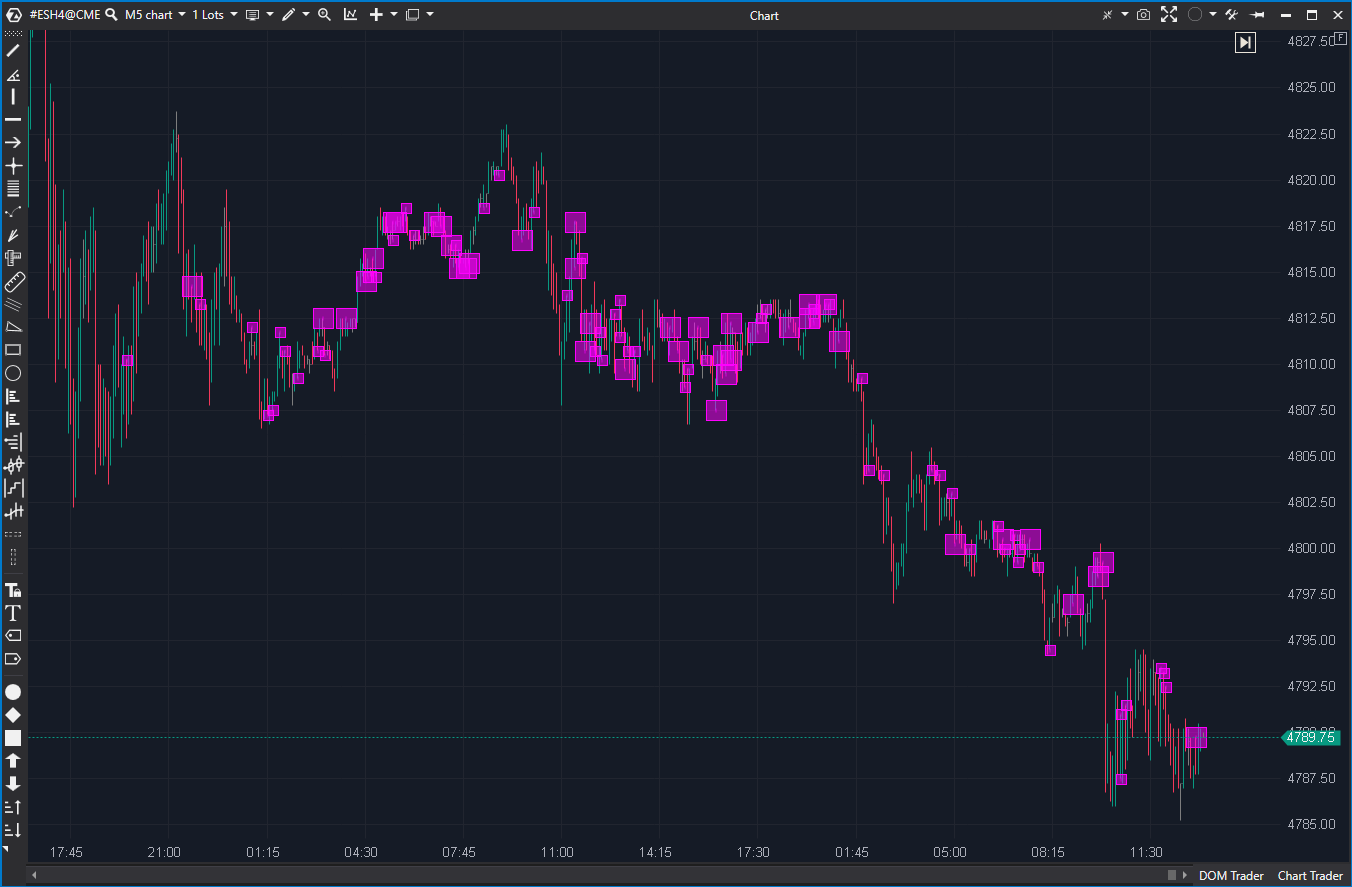Screen dimensions: 1352x887
Task: Place a filled circle marker
Action: 13,692
